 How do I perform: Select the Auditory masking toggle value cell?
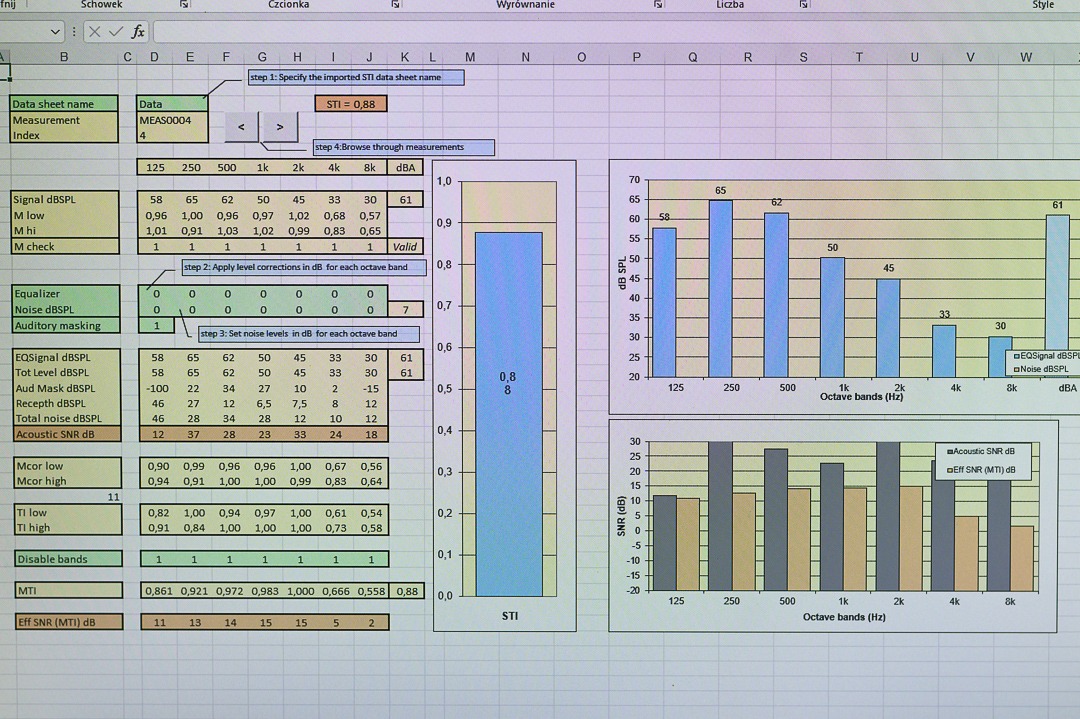[156, 326]
